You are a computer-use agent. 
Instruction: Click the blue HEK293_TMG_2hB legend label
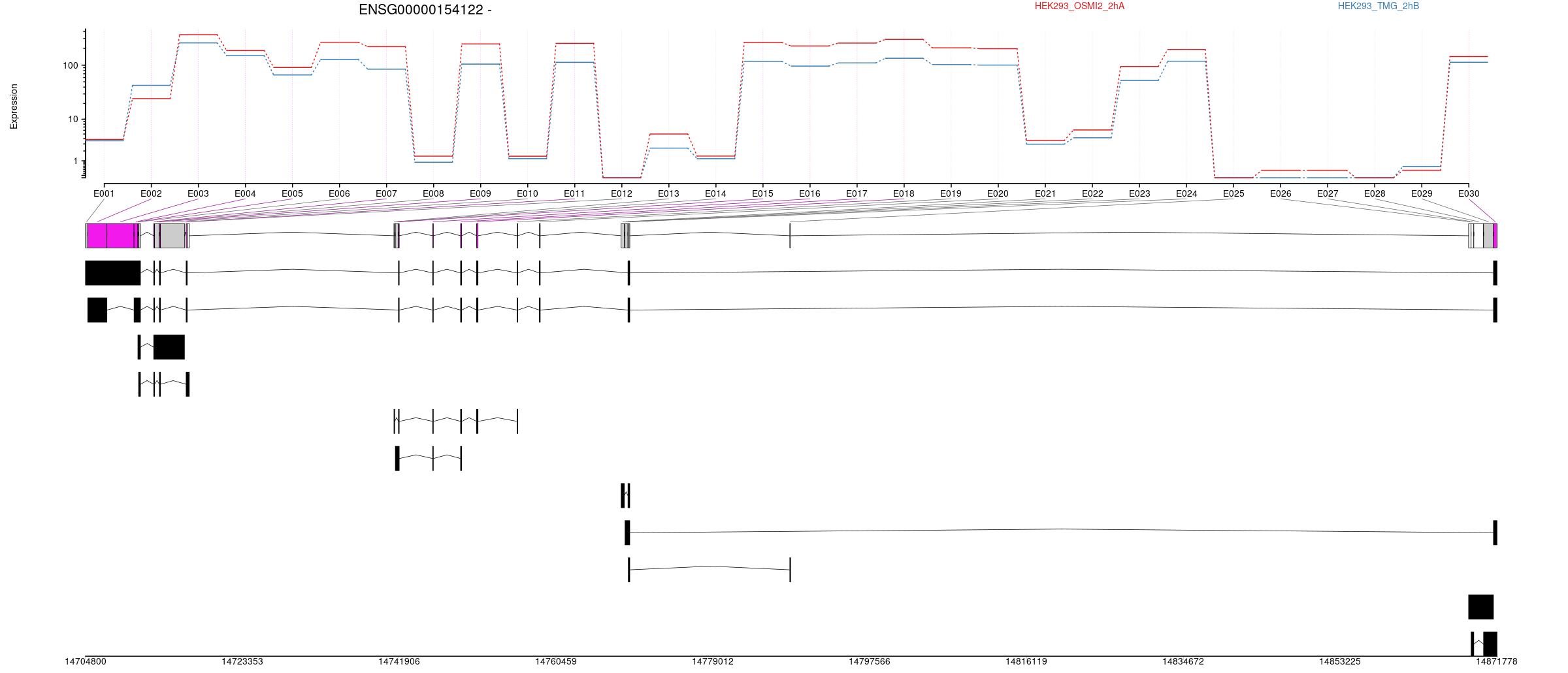pyautogui.click(x=1379, y=6)
